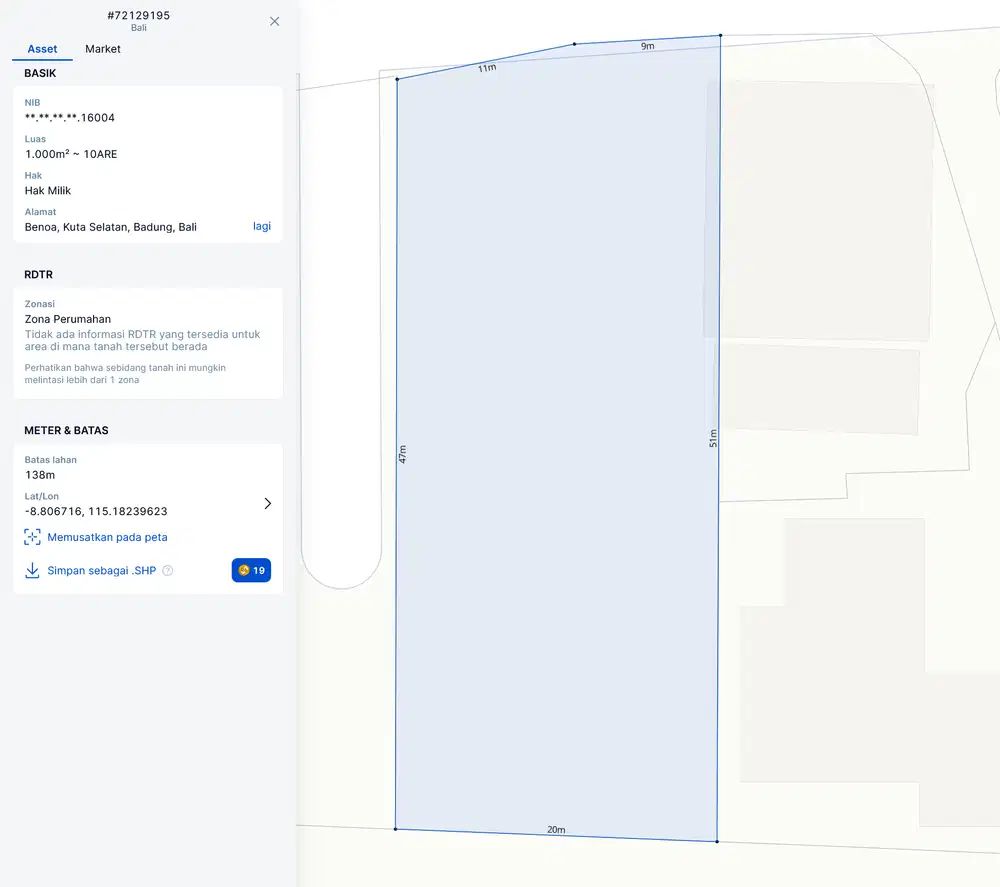Select the Asset tab
This screenshot has width=1000, height=887.
(x=42, y=49)
